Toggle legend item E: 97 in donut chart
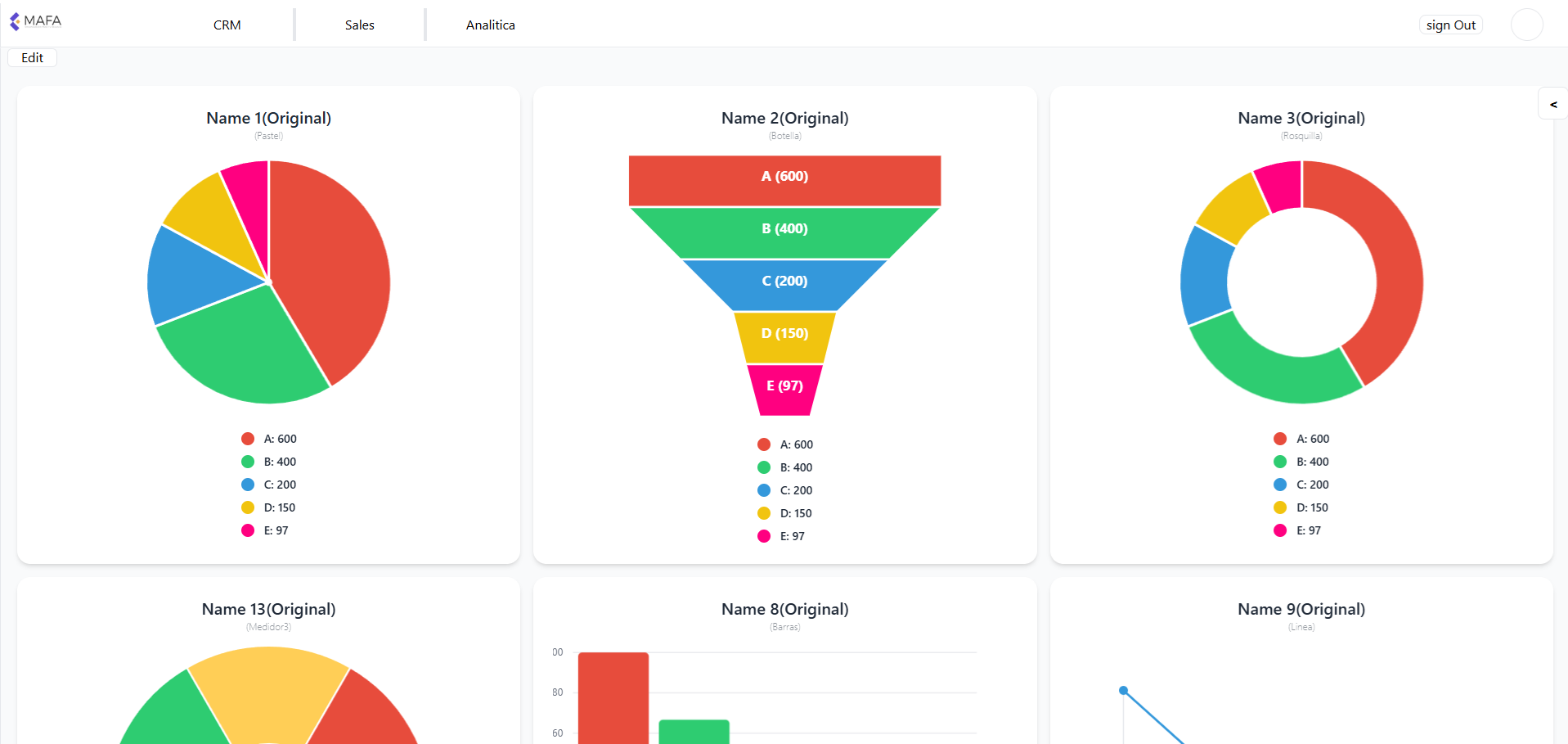 point(1297,530)
